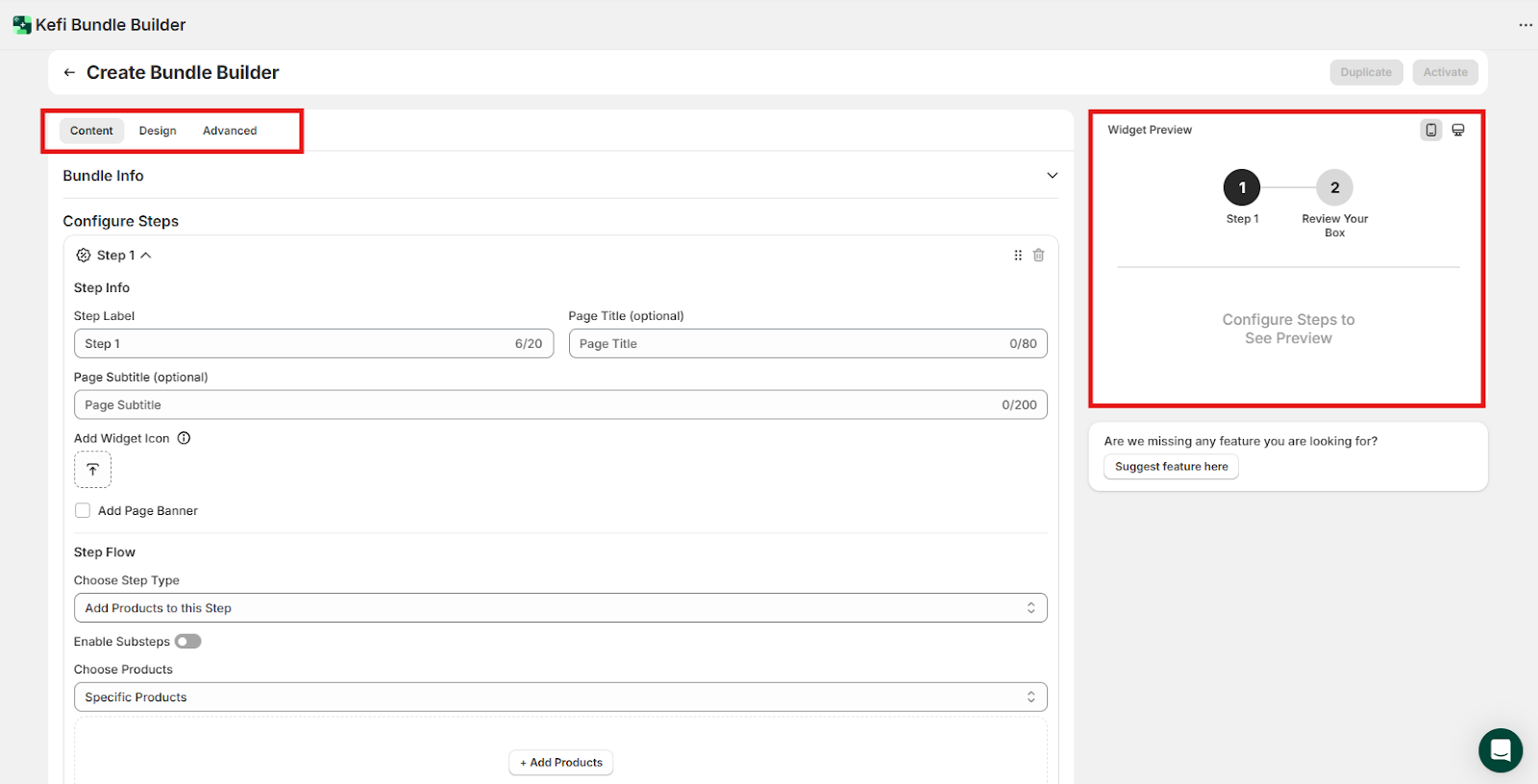Switch widget preview to mobile view

[x=1430, y=130]
